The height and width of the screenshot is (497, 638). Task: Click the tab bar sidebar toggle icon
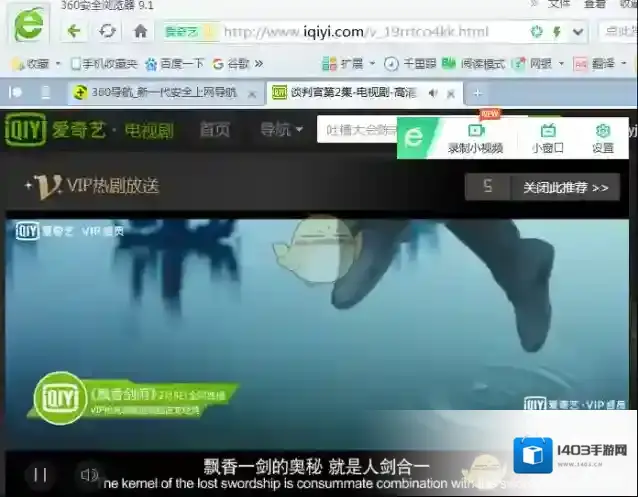click(x=15, y=93)
